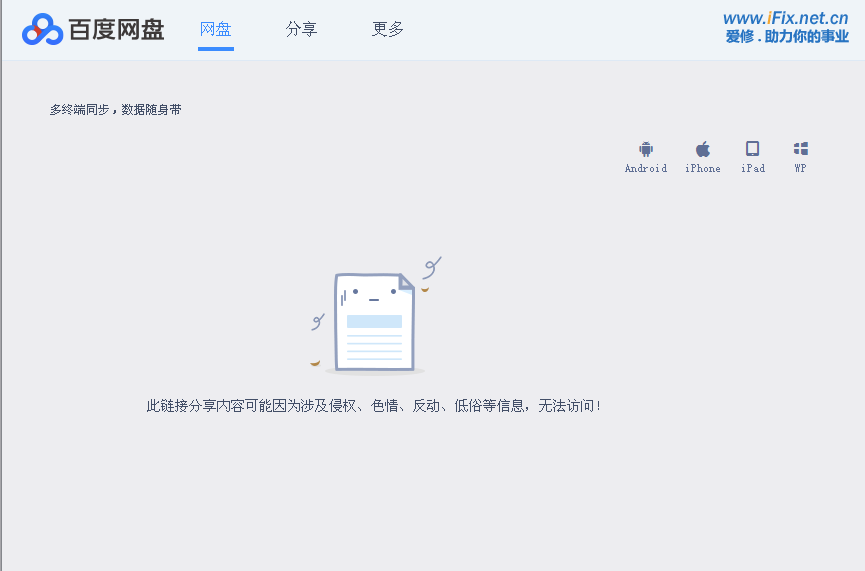Click the sad document face illustration
Screen dimensions: 865x571
click(374, 322)
